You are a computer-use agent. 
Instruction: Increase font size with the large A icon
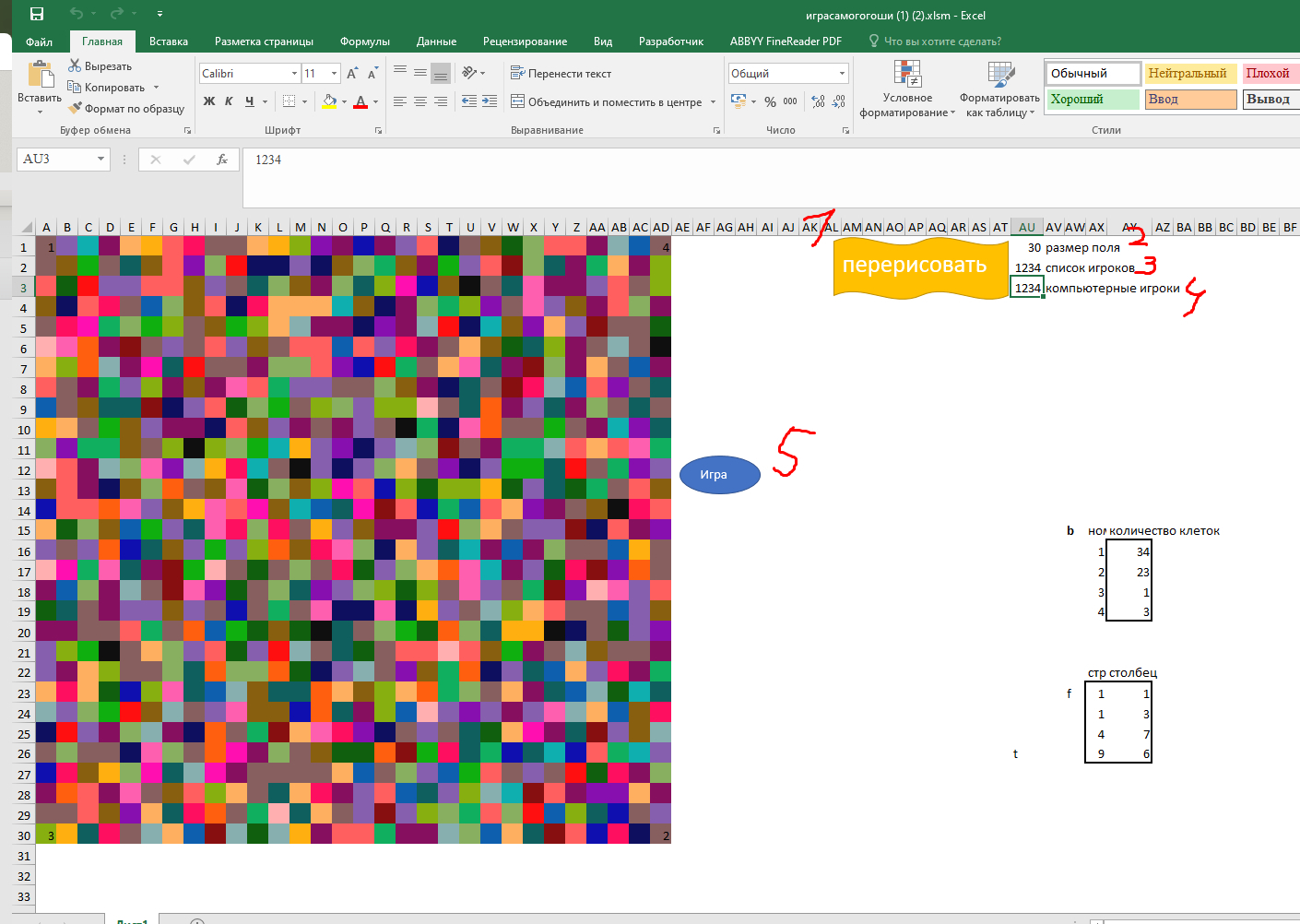point(352,73)
